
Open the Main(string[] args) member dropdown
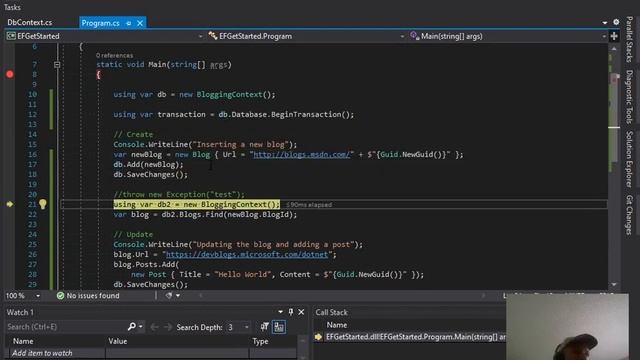pos(508,36)
